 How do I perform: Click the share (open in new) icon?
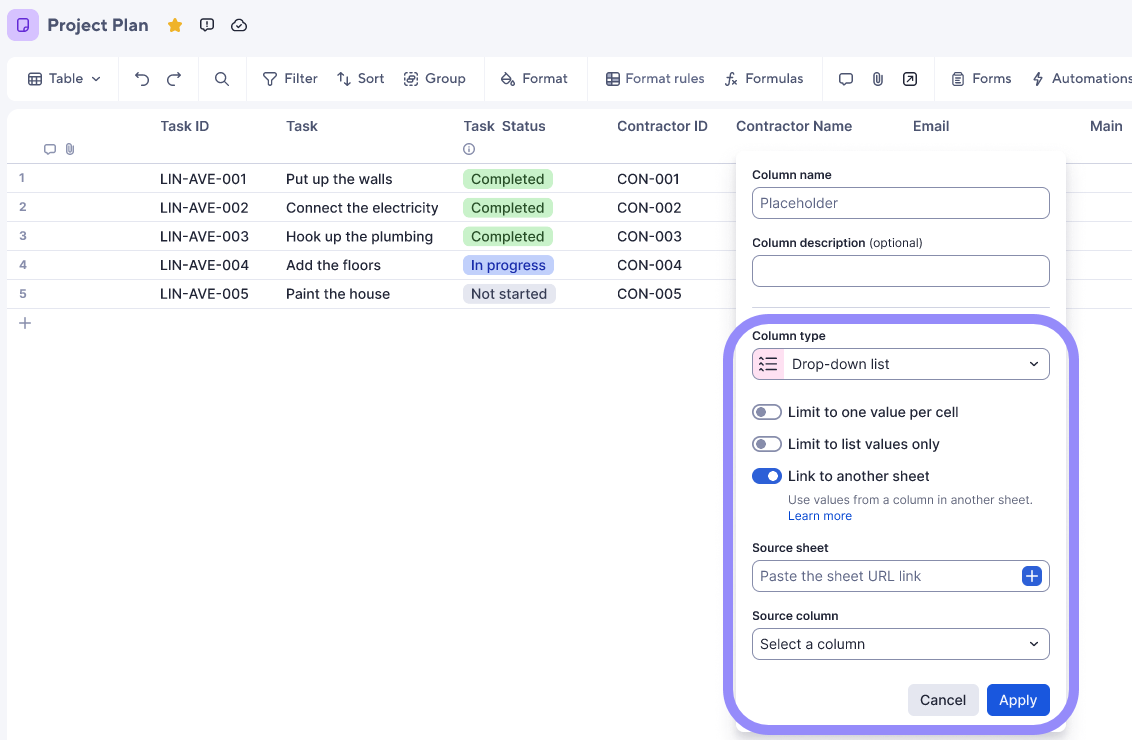tap(910, 78)
